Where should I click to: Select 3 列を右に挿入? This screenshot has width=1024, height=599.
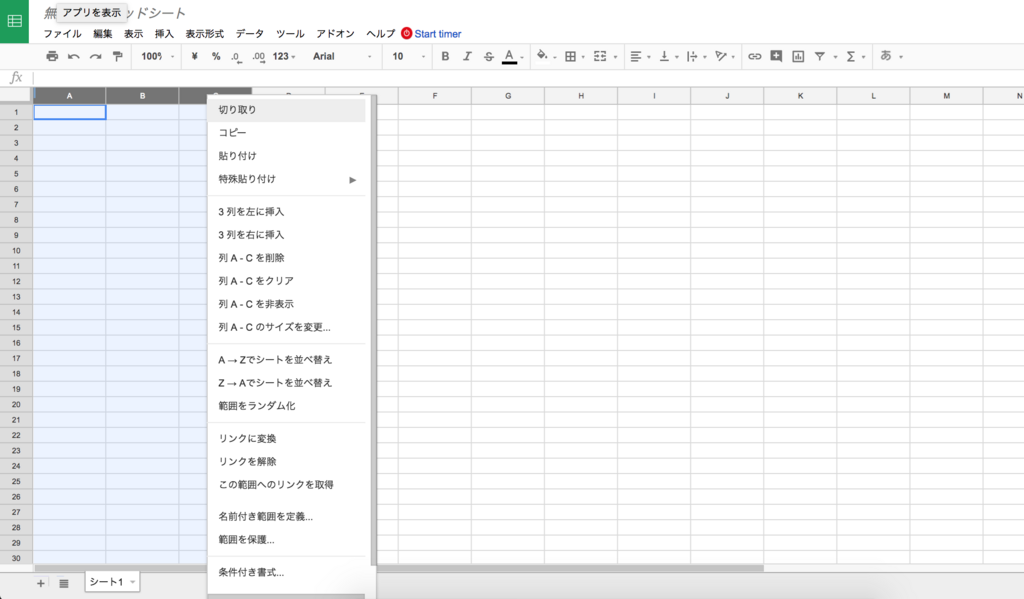(x=286, y=235)
